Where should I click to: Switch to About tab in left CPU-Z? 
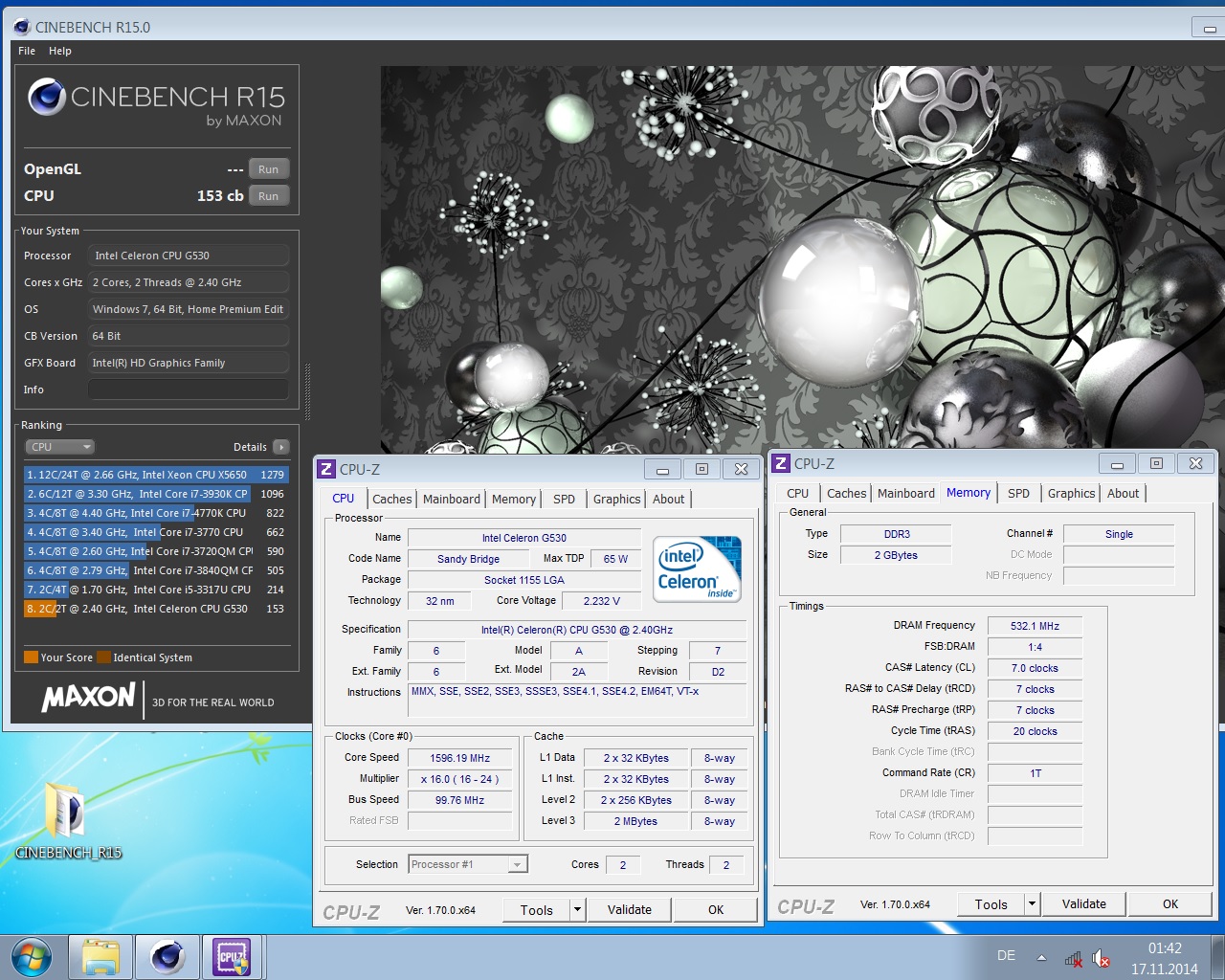669,500
